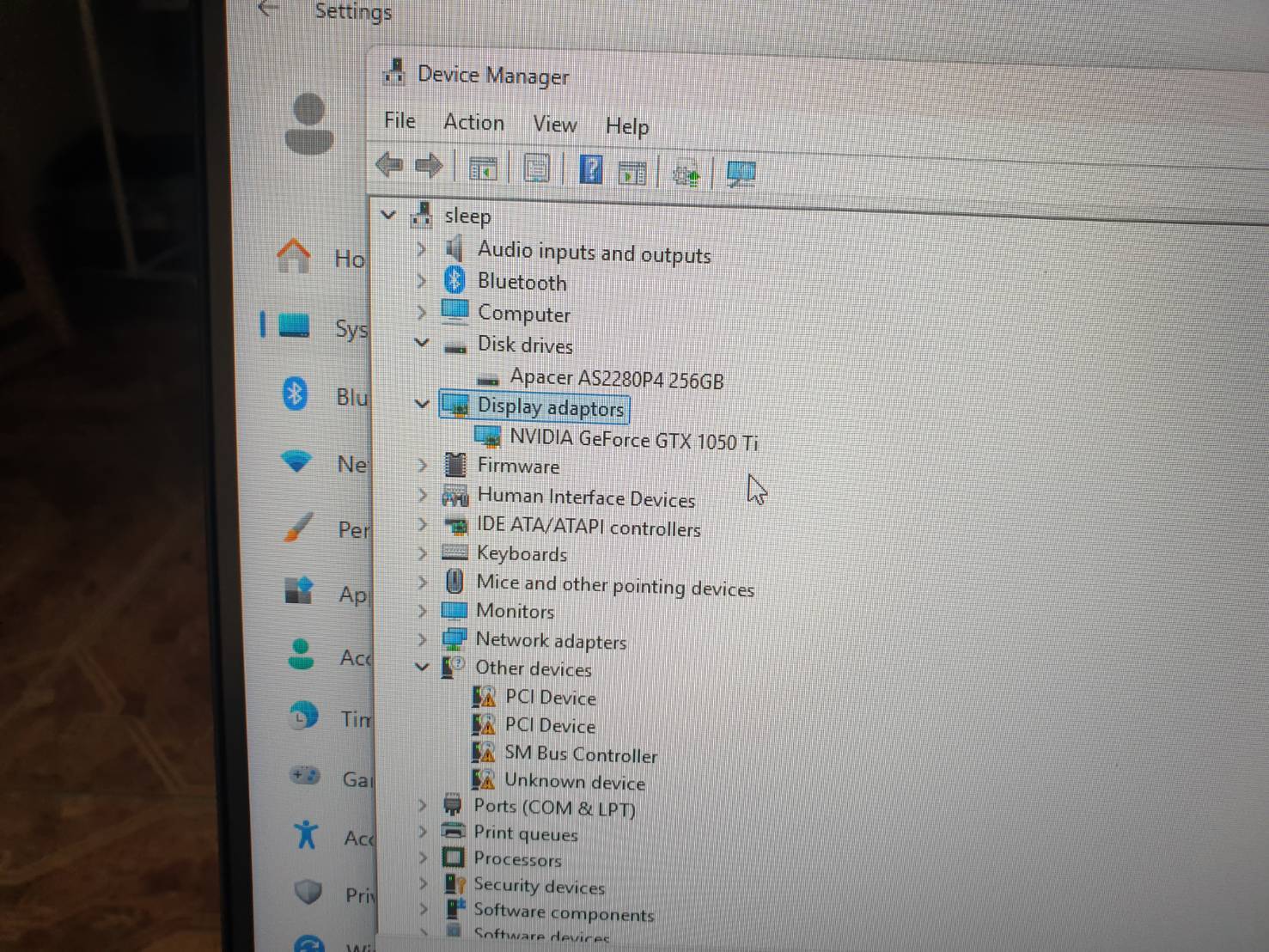The width and height of the screenshot is (1269, 952).
Task: Select the NVIDIA GeForce GTX 1050 Ti adapter
Action: pyautogui.click(x=632, y=440)
